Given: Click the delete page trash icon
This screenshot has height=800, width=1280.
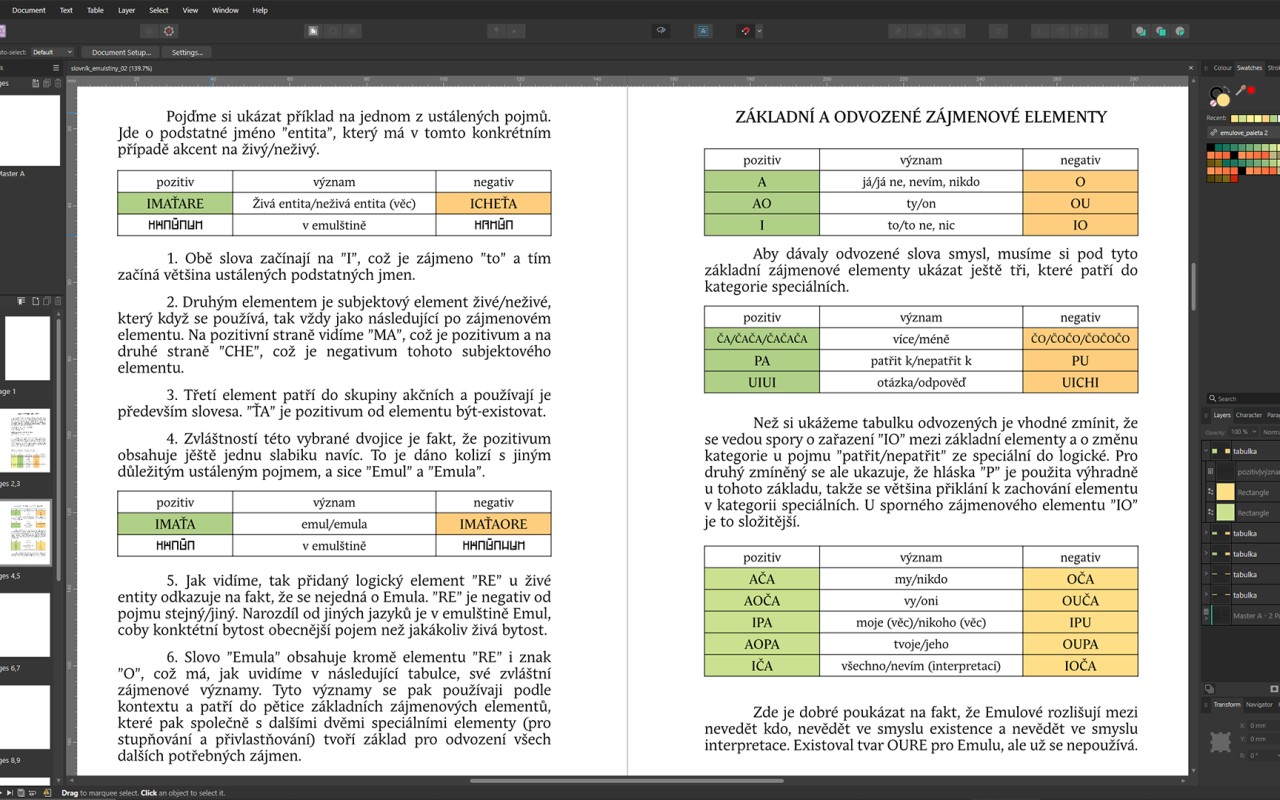Looking at the screenshot, I should (57, 301).
